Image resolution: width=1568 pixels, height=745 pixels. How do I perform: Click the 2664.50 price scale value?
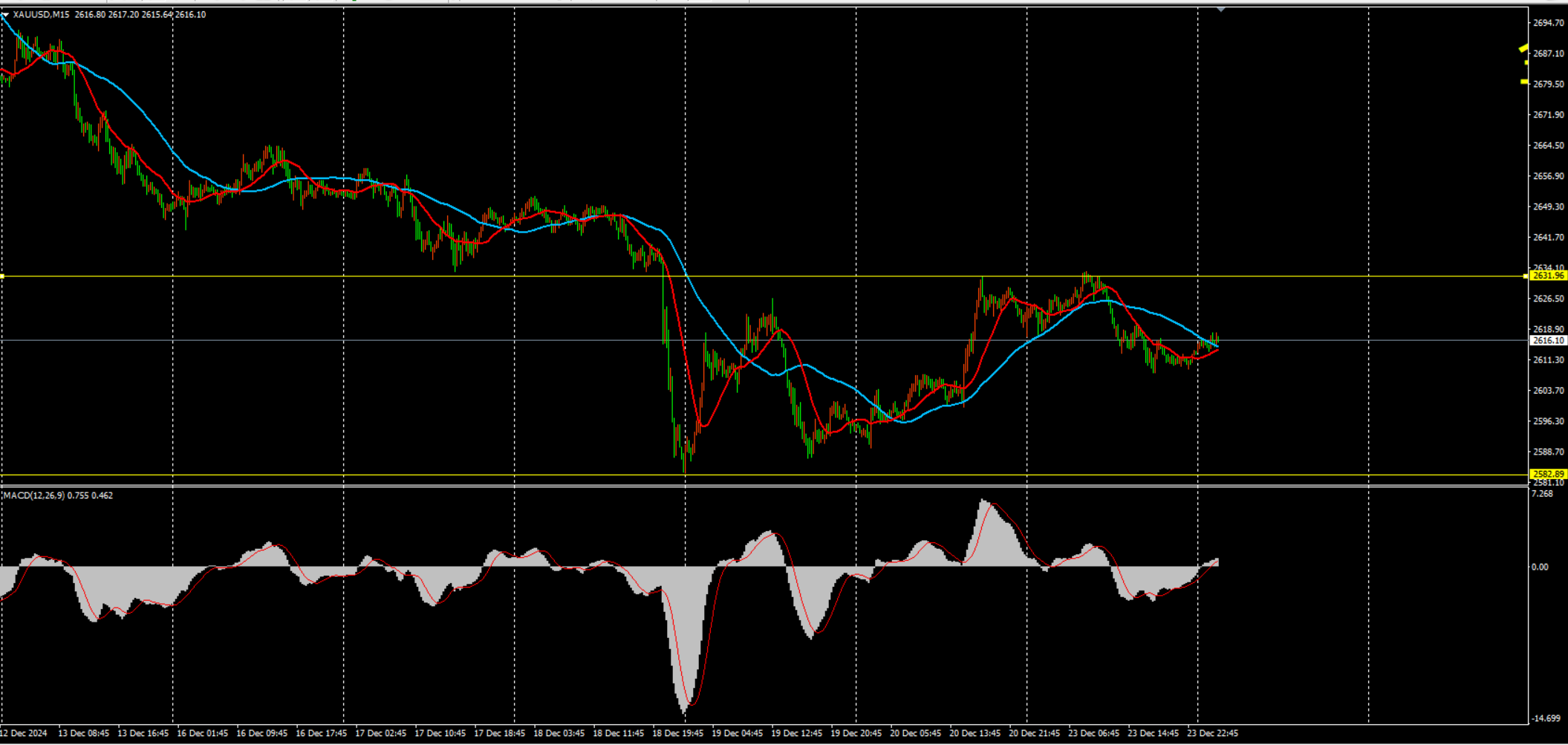(x=1549, y=146)
